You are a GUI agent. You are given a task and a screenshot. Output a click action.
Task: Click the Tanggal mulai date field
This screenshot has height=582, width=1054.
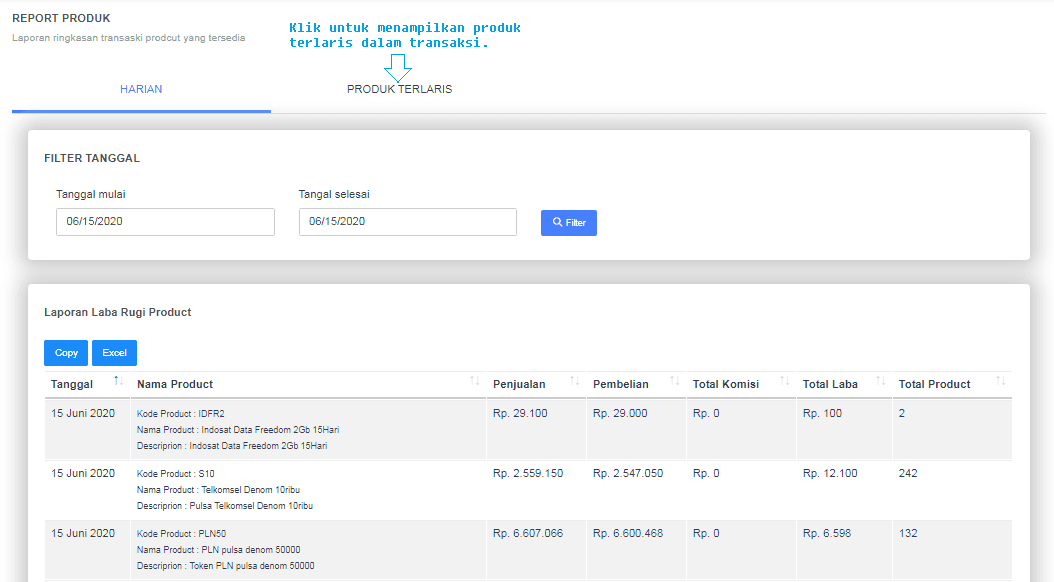(x=165, y=221)
